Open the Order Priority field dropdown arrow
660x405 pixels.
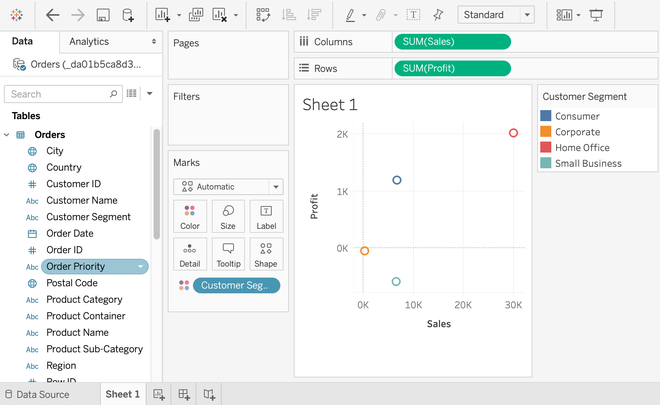pyautogui.click(x=141, y=266)
